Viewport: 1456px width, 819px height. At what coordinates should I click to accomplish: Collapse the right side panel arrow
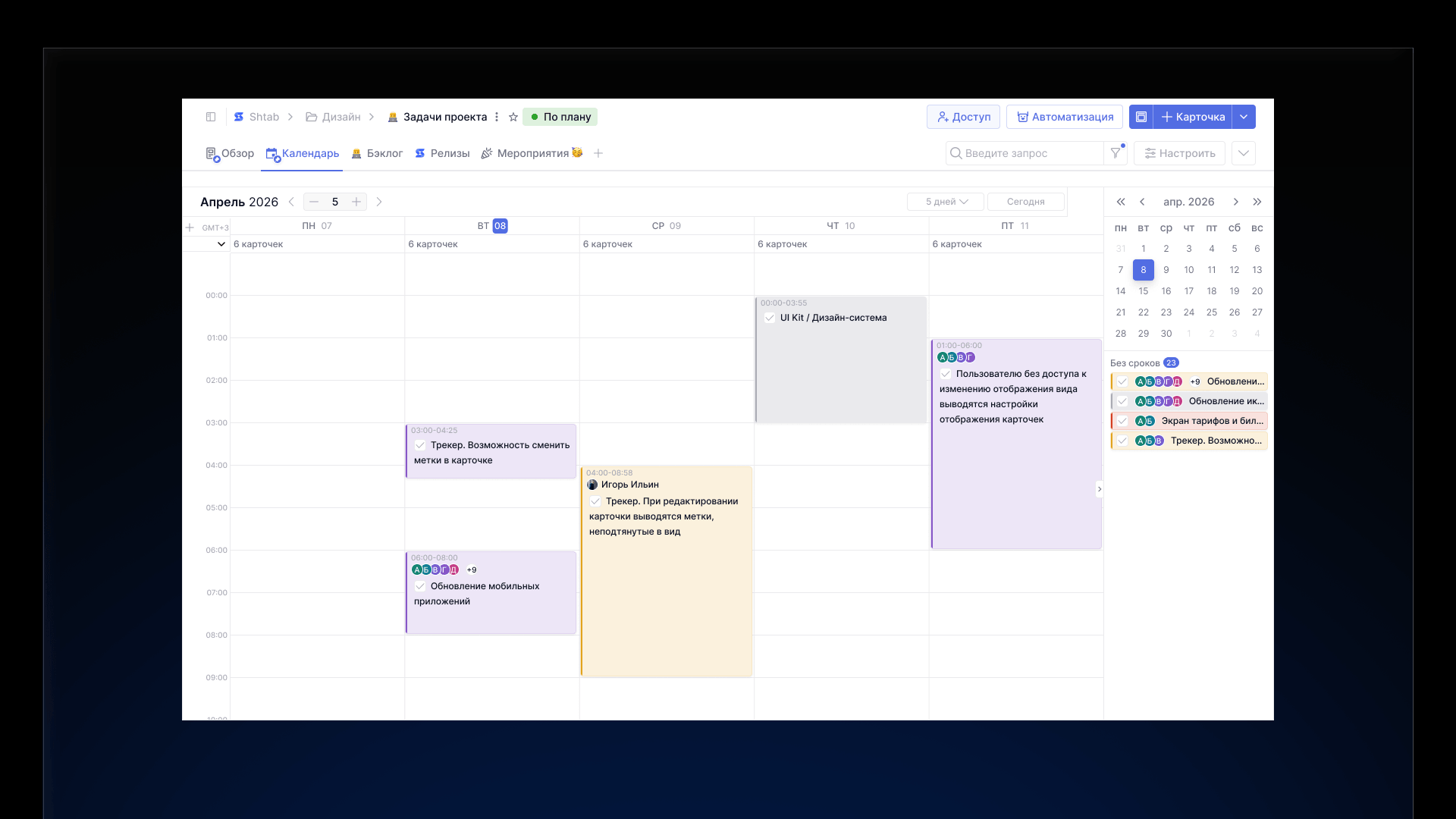pyautogui.click(x=1100, y=489)
